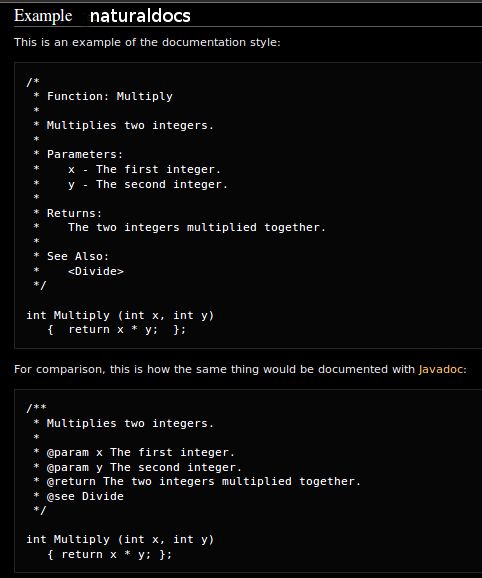The width and height of the screenshot is (482, 578).
Task: Click Multiplies two integers in the Javadoc block
Action: [130, 423]
